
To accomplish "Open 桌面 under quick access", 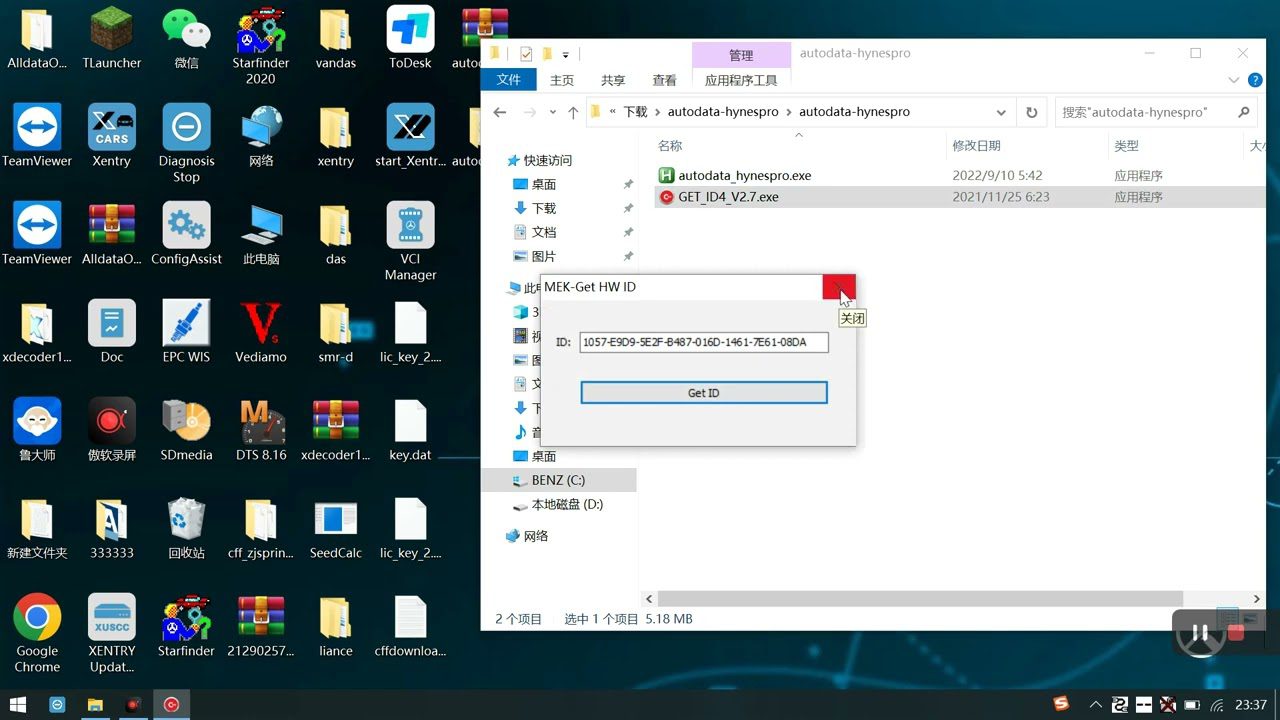I will 544,184.
